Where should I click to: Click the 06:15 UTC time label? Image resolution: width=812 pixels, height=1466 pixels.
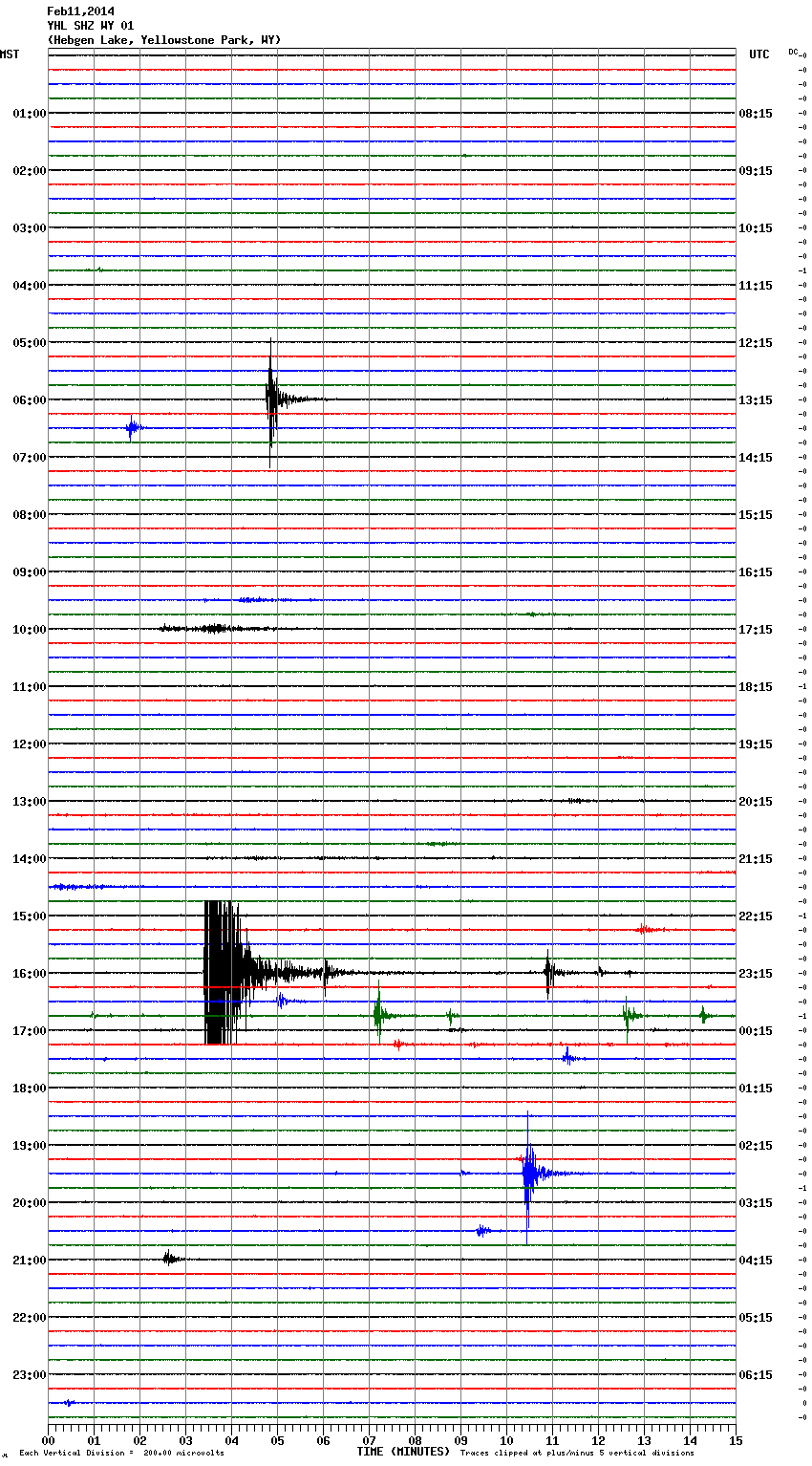(756, 1375)
